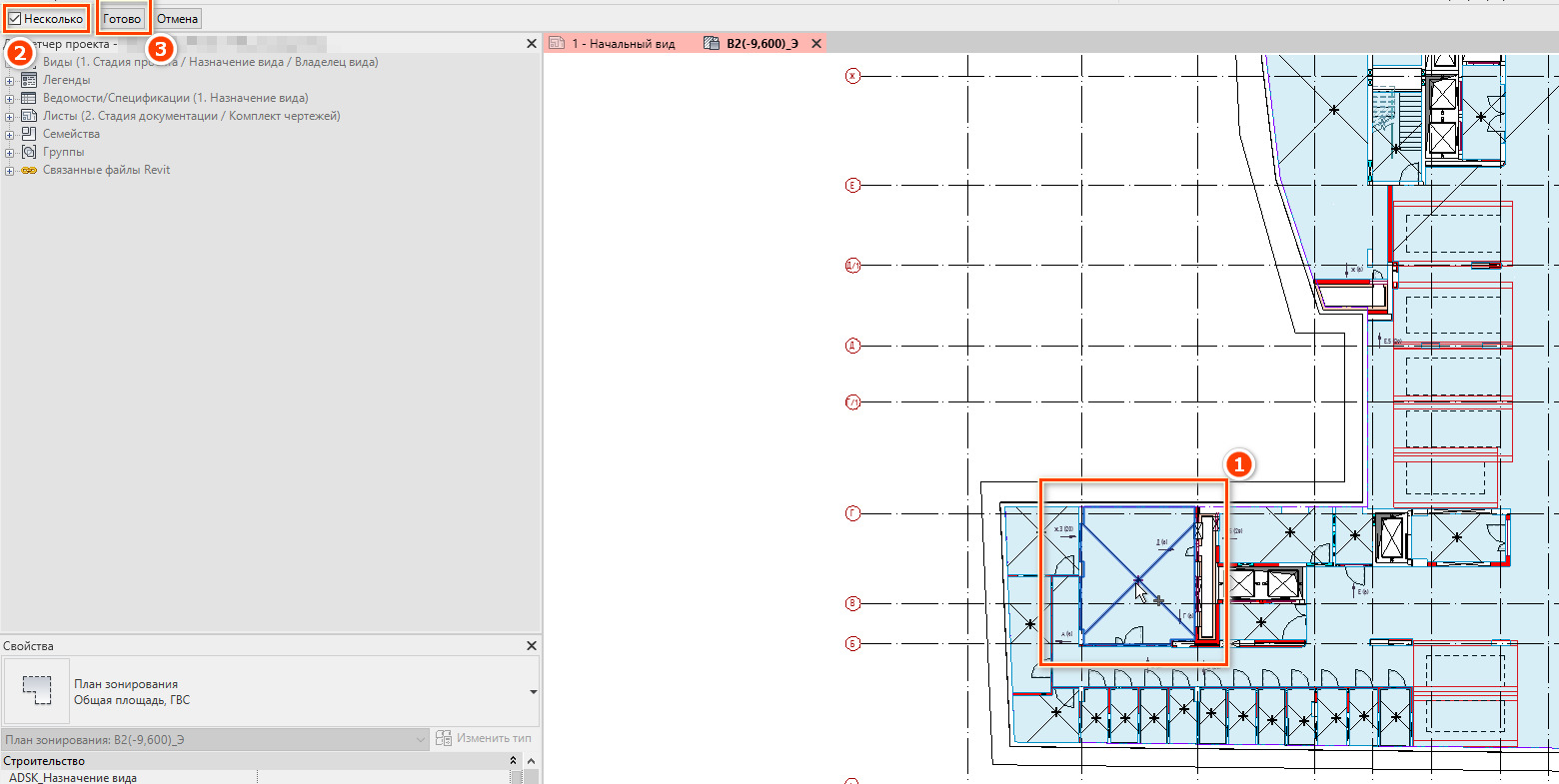Viewport: 1559px width, 784px height.
Task: Collapse the Строительство properties section
Action: click(514, 761)
